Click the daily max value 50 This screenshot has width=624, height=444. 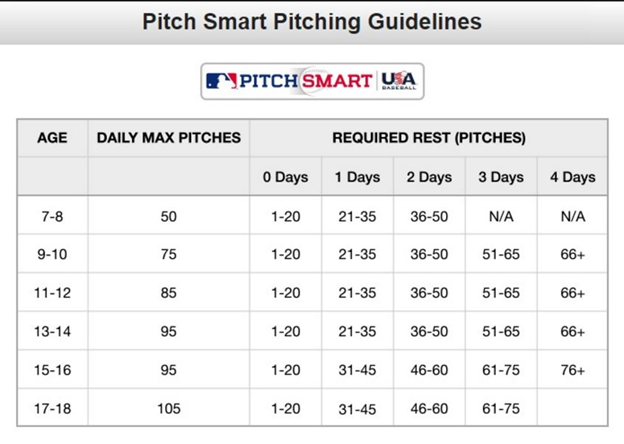(x=169, y=216)
